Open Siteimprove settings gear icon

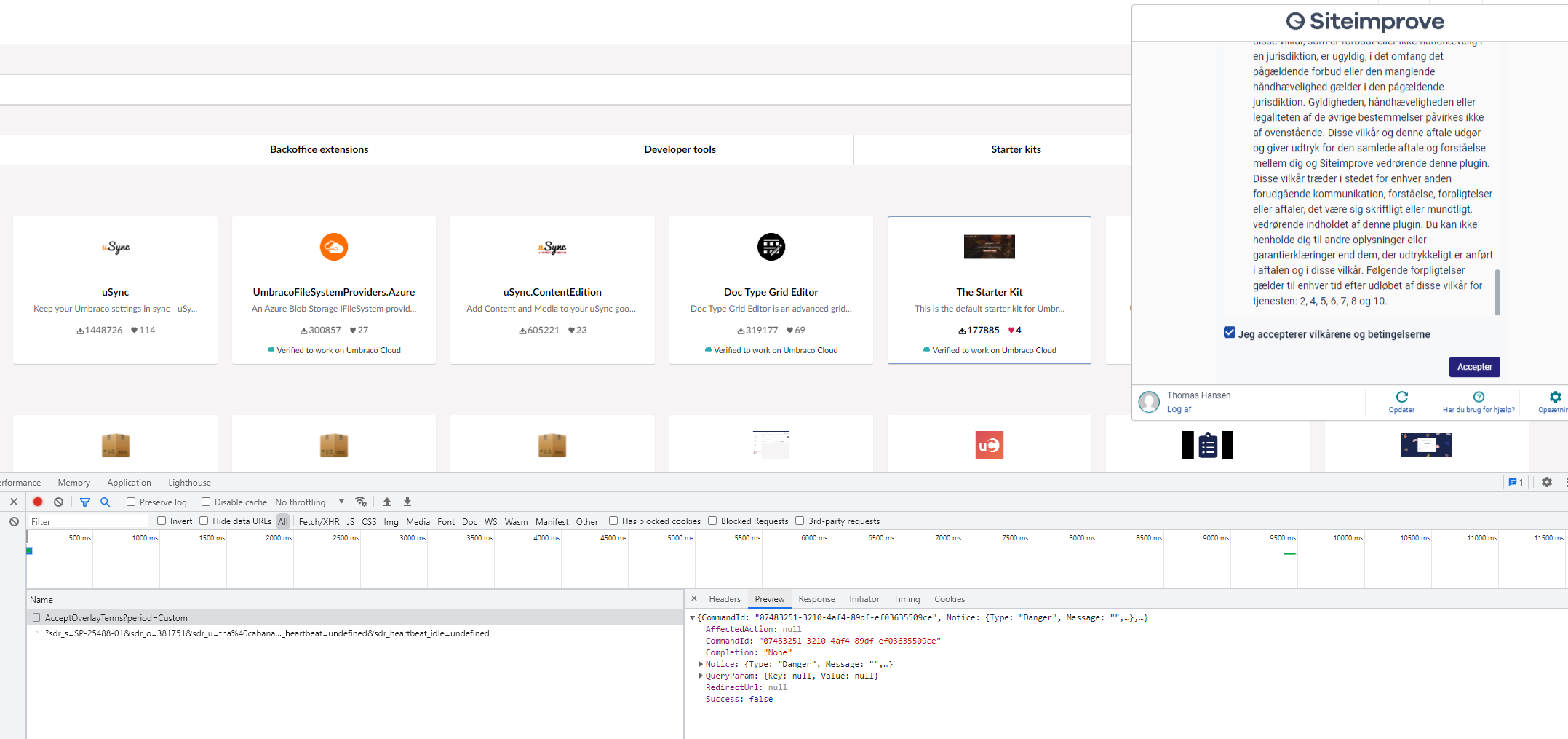click(x=1555, y=397)
